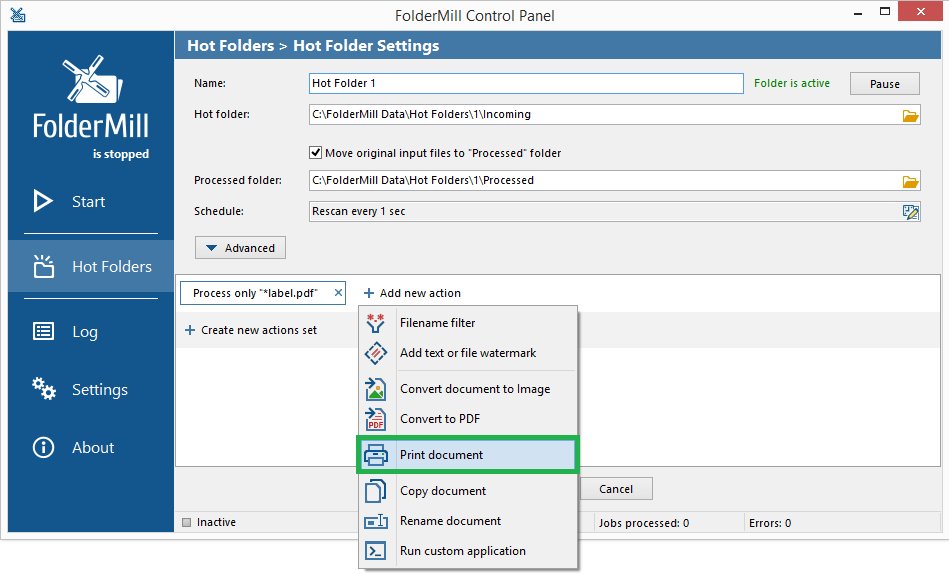
Task: Remove the 'Process only *label.pdf' filter
Action: tap(338, 292)
